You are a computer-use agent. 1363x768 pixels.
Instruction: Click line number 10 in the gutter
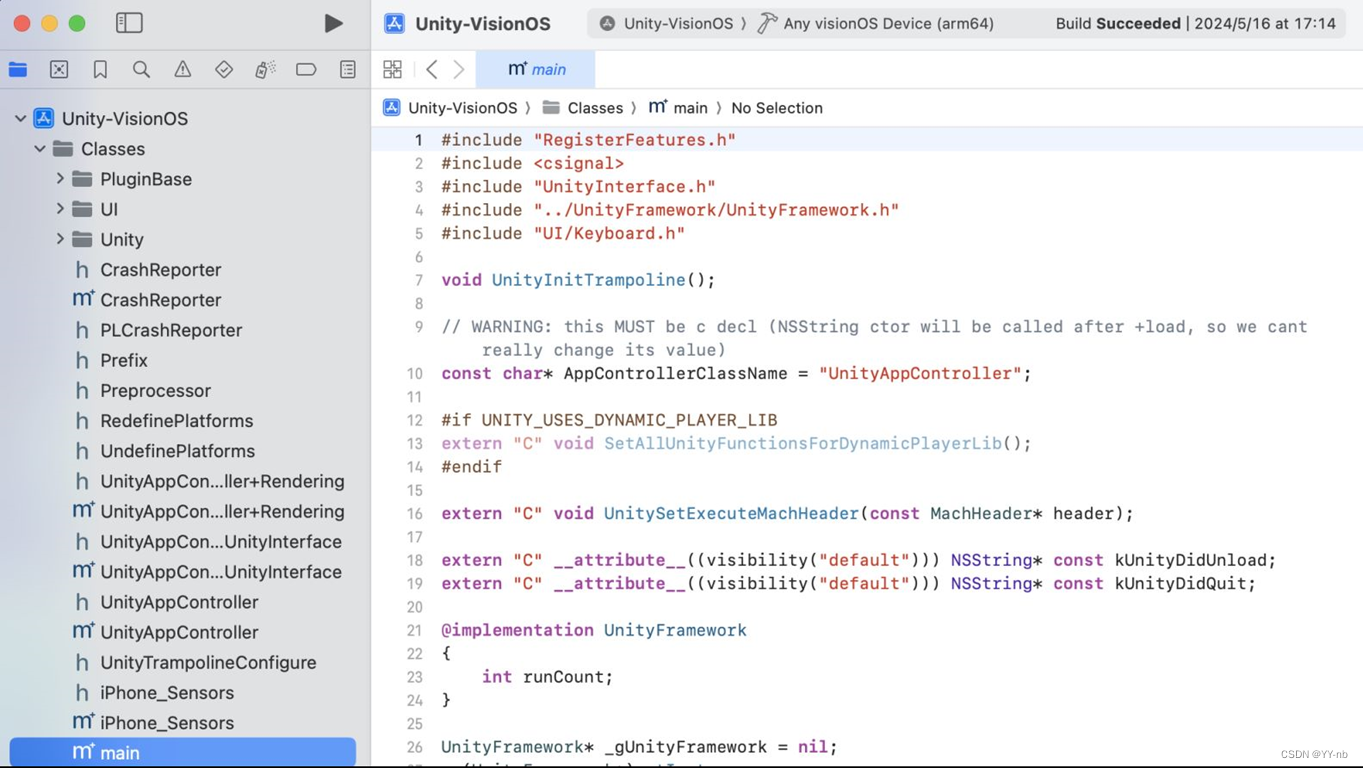(x=414, y=373)
